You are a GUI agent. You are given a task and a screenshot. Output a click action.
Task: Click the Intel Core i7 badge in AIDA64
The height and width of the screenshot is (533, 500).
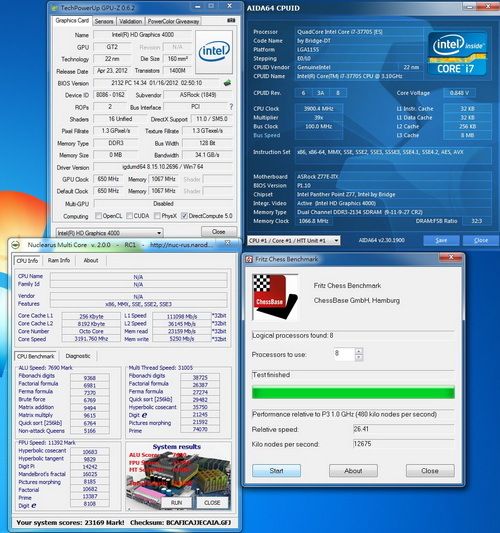(457, 54)
